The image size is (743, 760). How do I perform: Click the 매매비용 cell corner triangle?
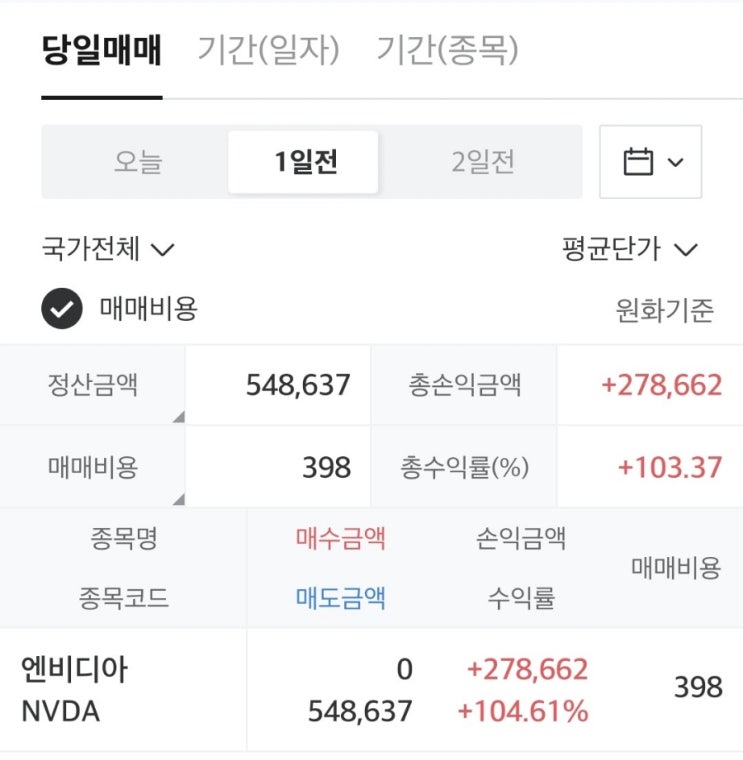point(178,498)
